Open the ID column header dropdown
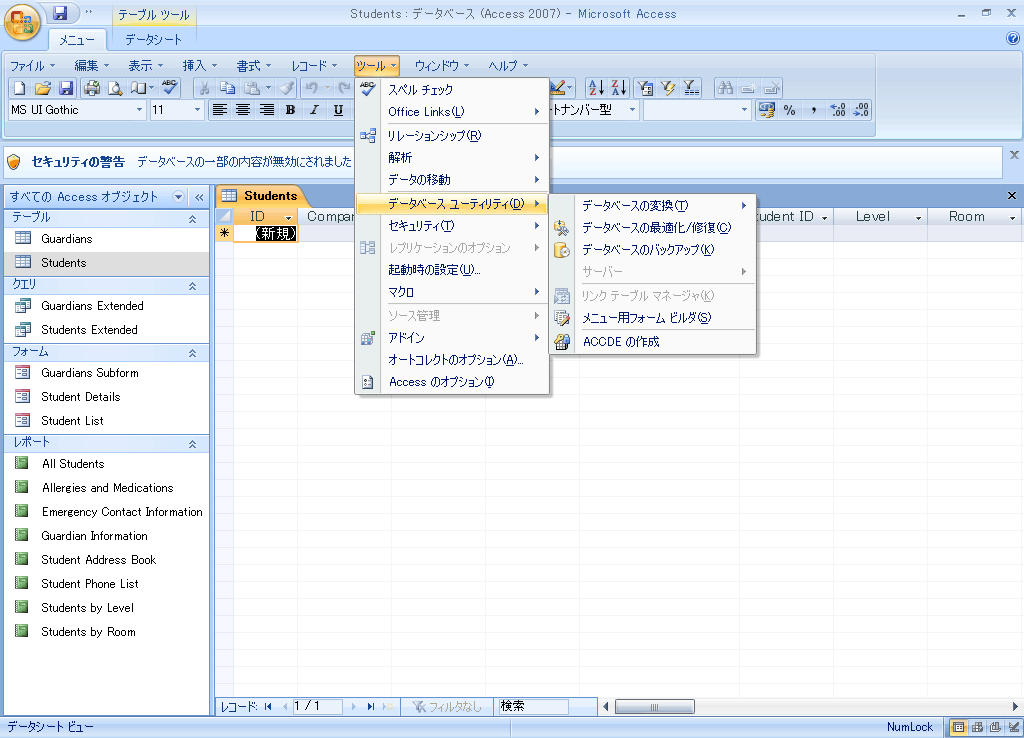The image size is (1024, 738). pos(288,217)
